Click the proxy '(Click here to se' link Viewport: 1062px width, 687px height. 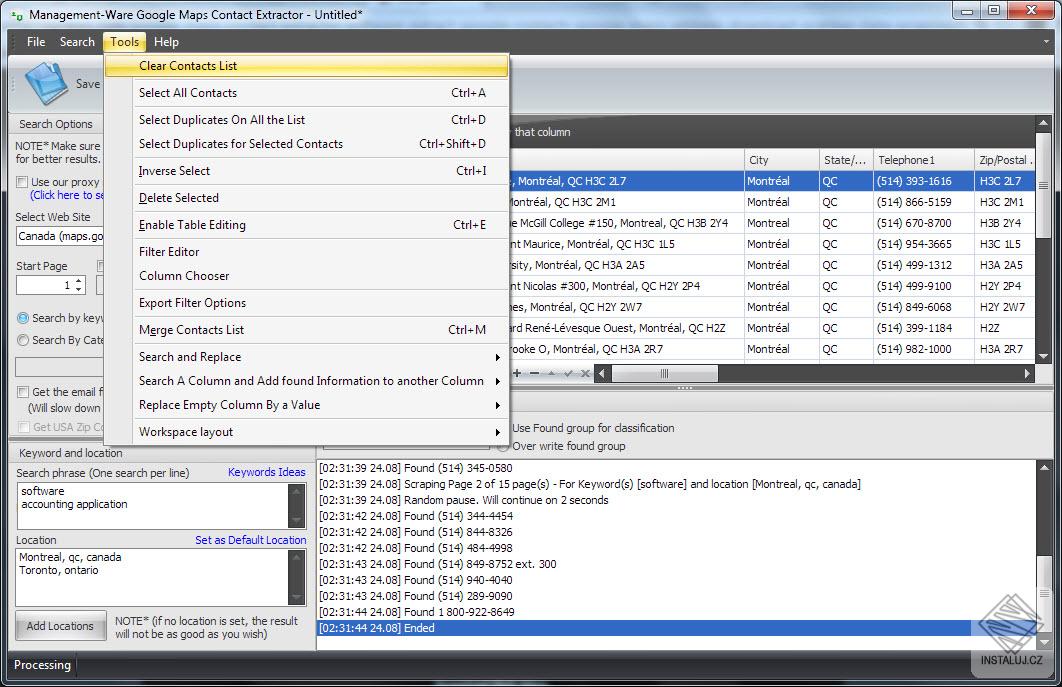coord(67,195)
